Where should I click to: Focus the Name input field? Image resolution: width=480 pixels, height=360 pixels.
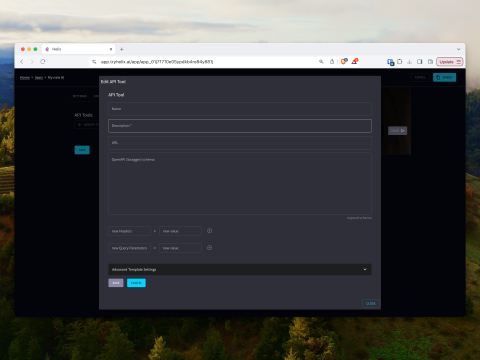click(240, 109)
